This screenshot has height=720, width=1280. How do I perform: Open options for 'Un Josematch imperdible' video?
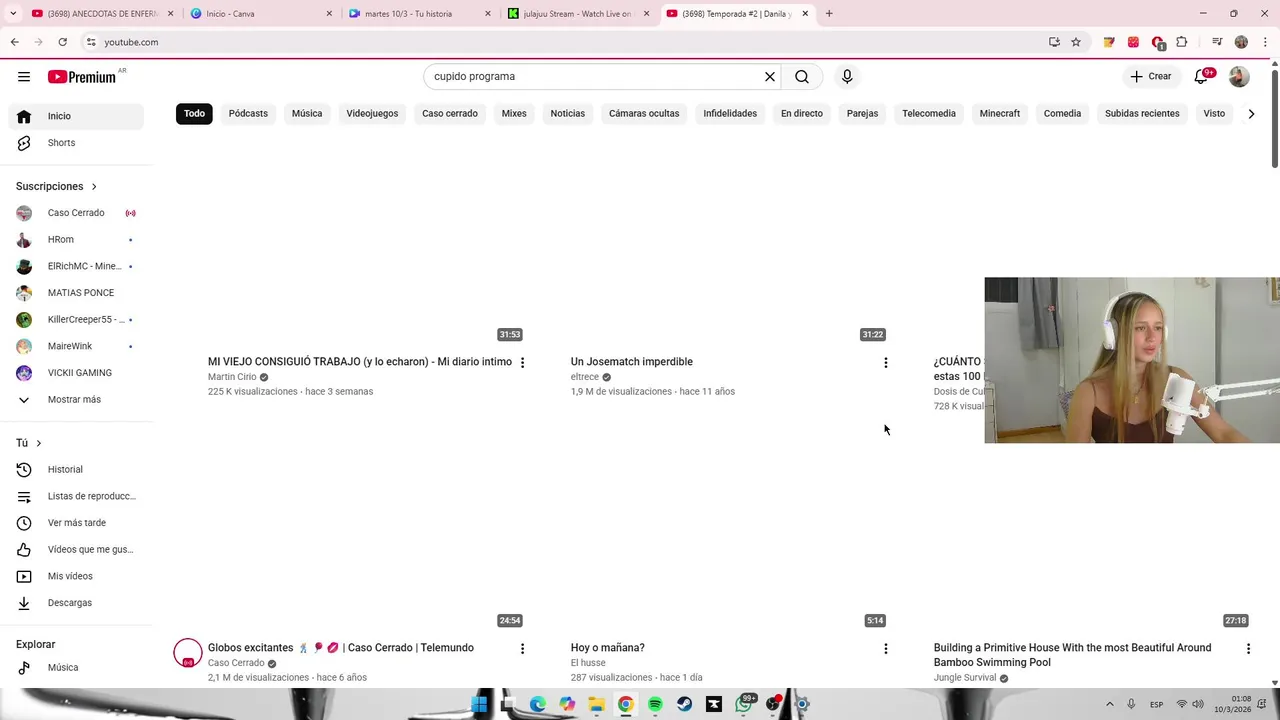(885, 363)
